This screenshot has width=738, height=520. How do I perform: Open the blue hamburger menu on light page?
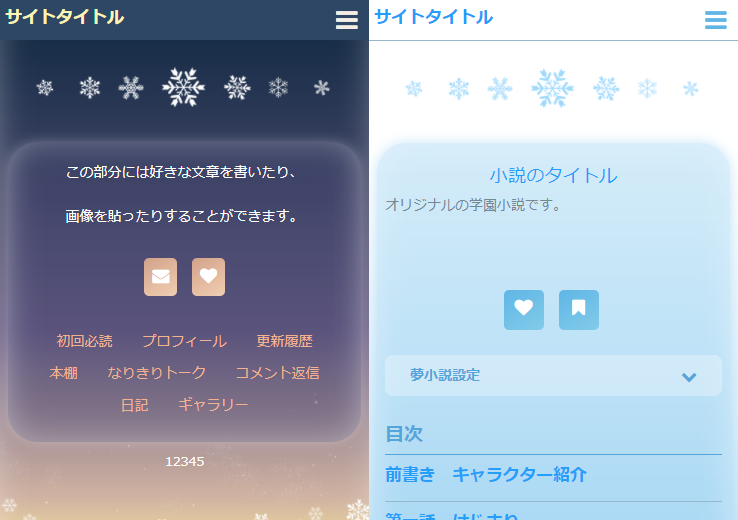pos(715,20)
